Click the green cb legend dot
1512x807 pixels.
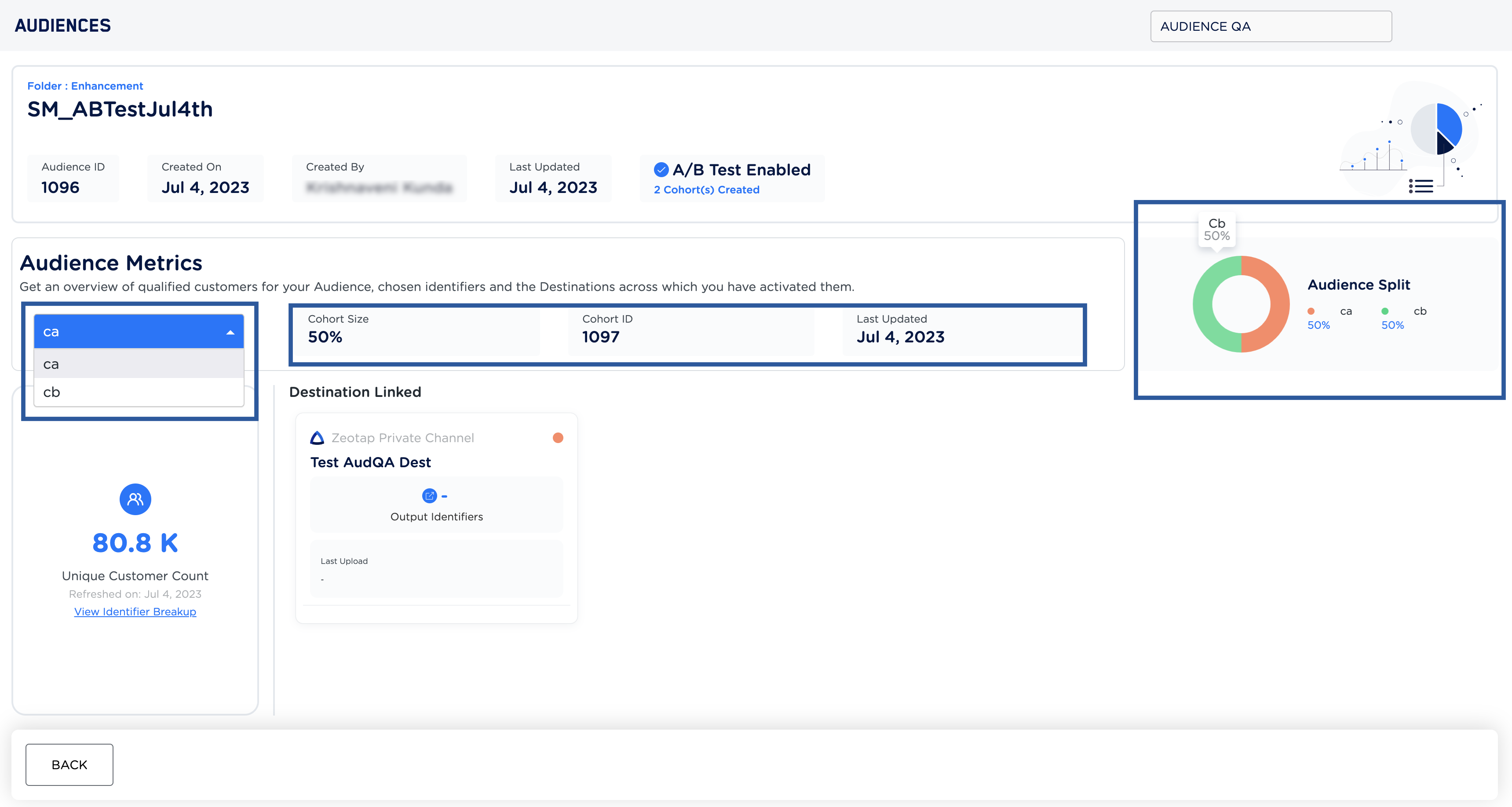(x=1384, y=312)
